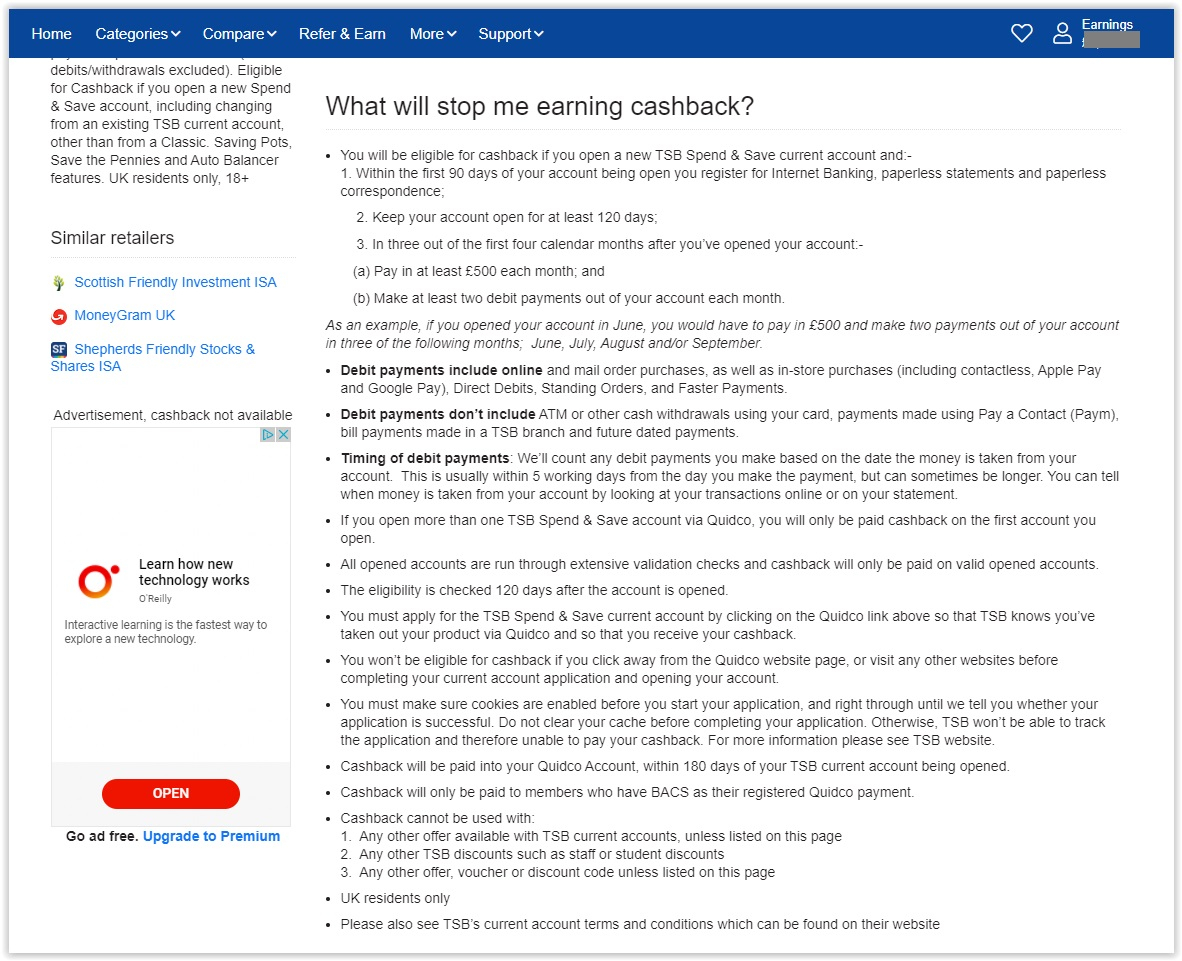View the Earnings label in header
Screen dimensions: 1182x961
[x=1107, y=24]
